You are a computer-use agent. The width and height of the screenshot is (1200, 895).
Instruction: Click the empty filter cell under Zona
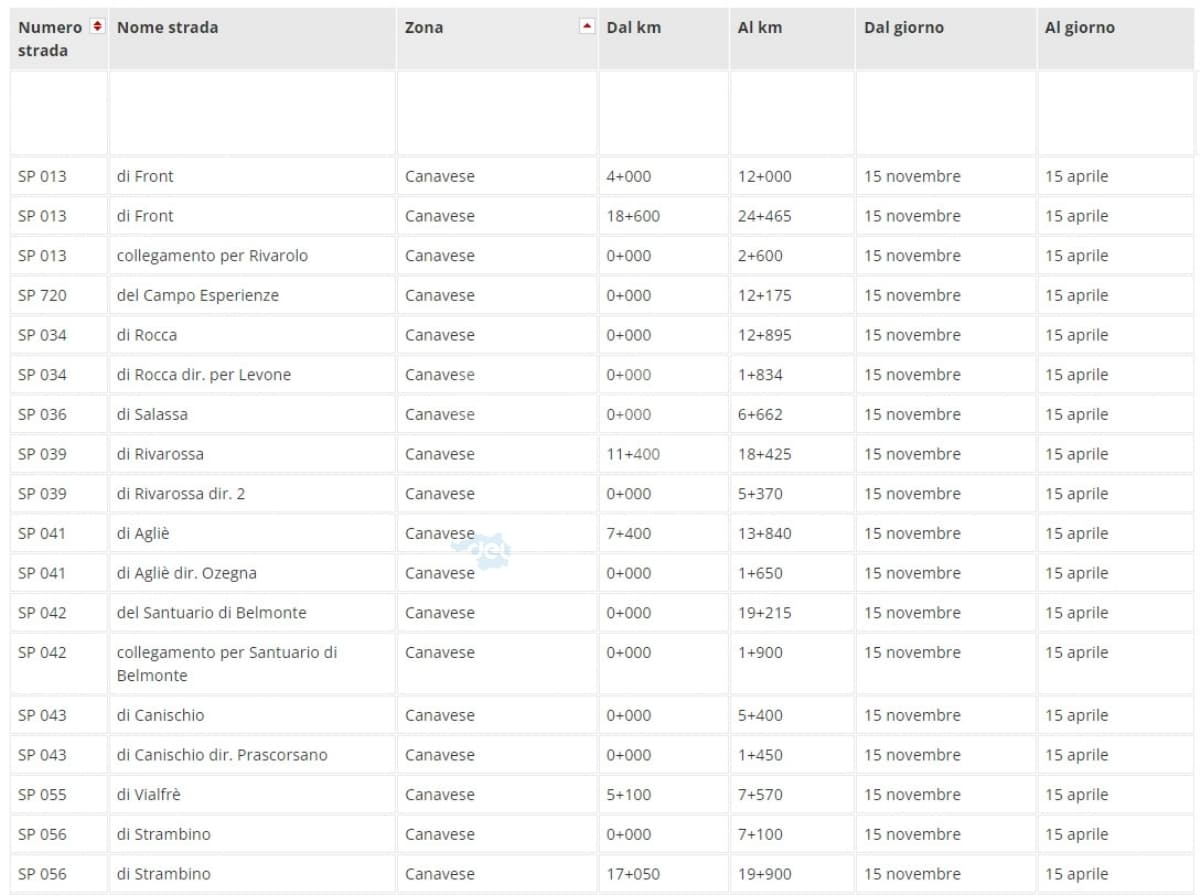(x=496, y=113)
